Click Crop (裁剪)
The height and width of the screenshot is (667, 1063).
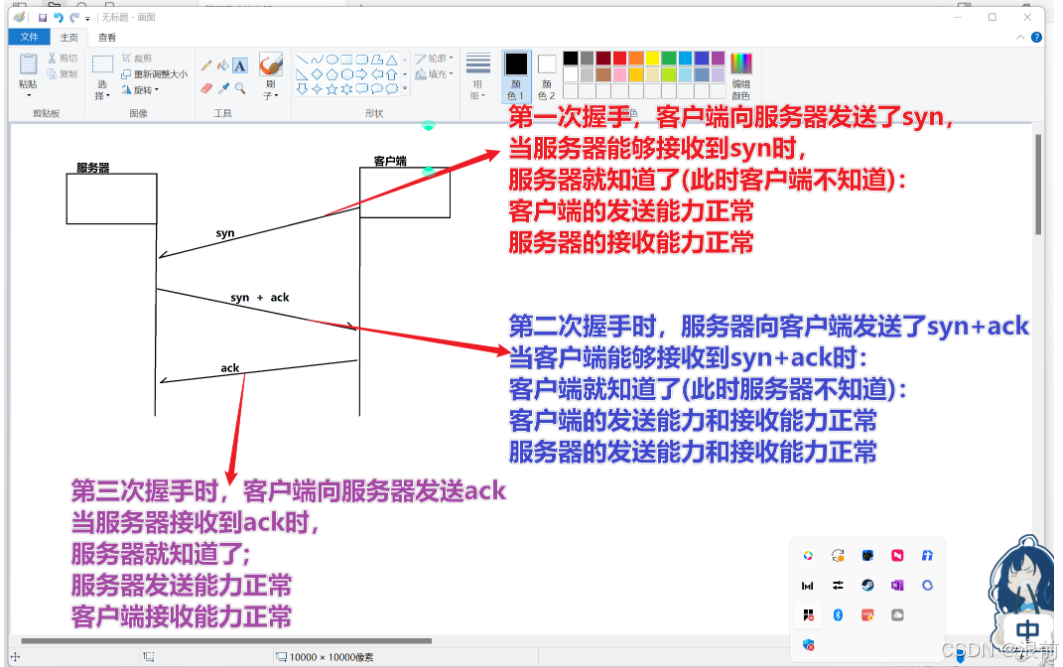[136, 58]
